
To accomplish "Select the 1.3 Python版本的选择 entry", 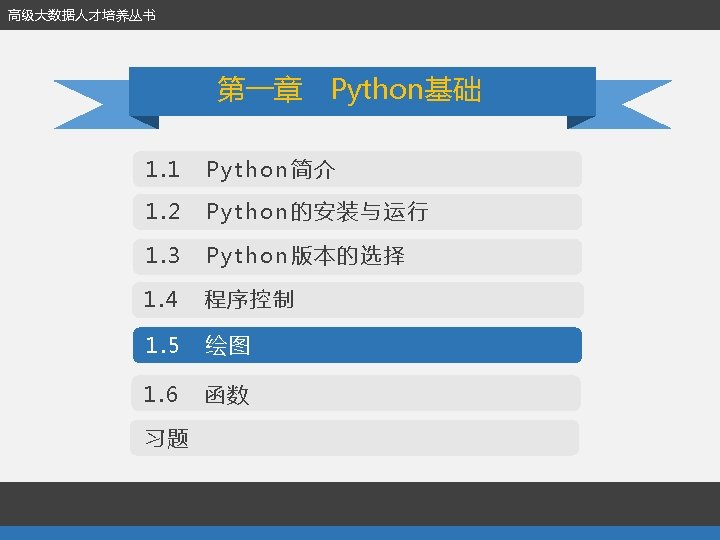I will (357, 256).
